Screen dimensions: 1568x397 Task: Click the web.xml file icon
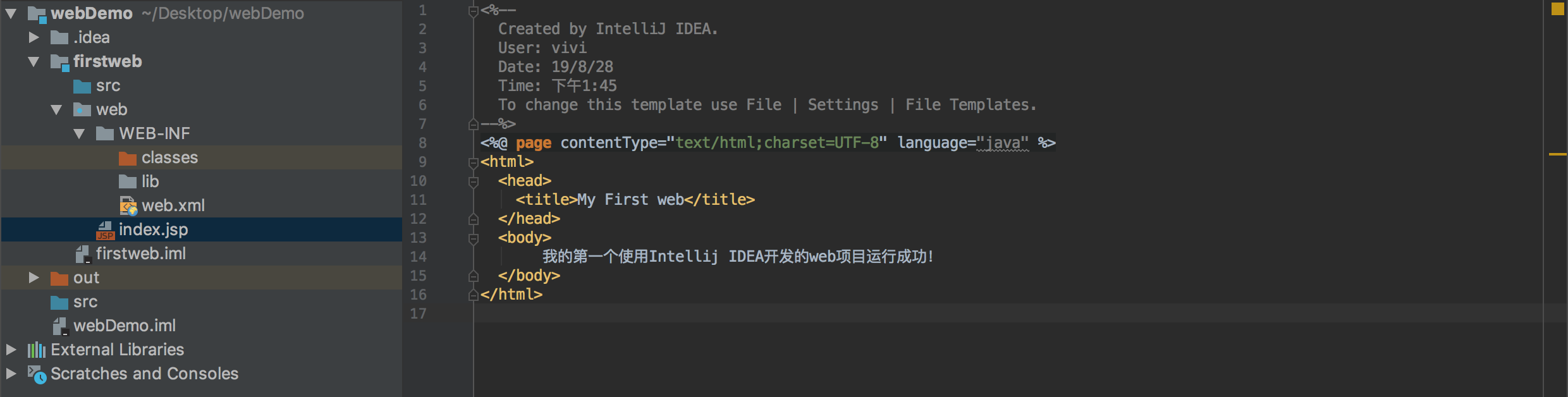[x=128, y=206]
